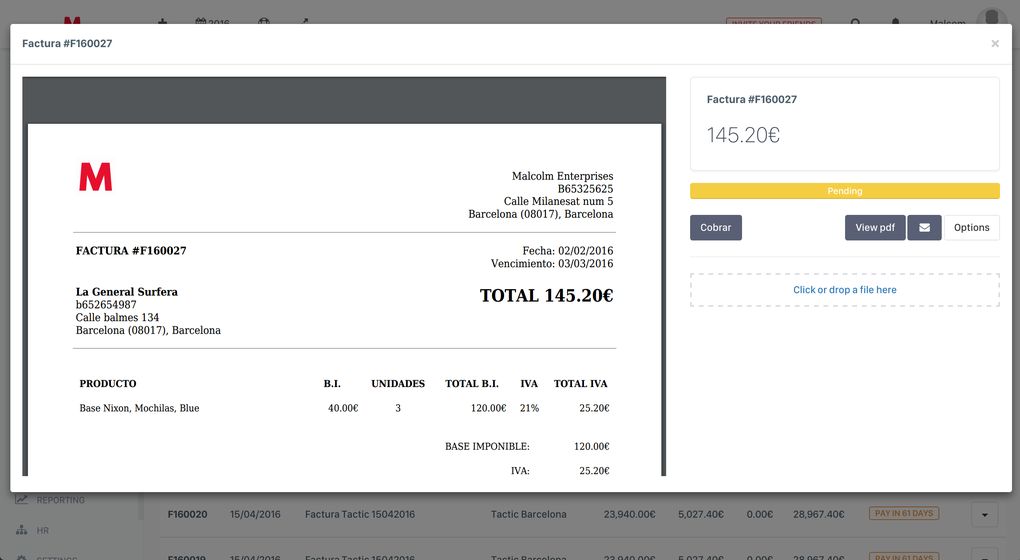Image resolution: width=1020 pixels, height=560 pixels.
Task: Open the Options dropdown
Action: pyautogui.click(x=971, y=228)
